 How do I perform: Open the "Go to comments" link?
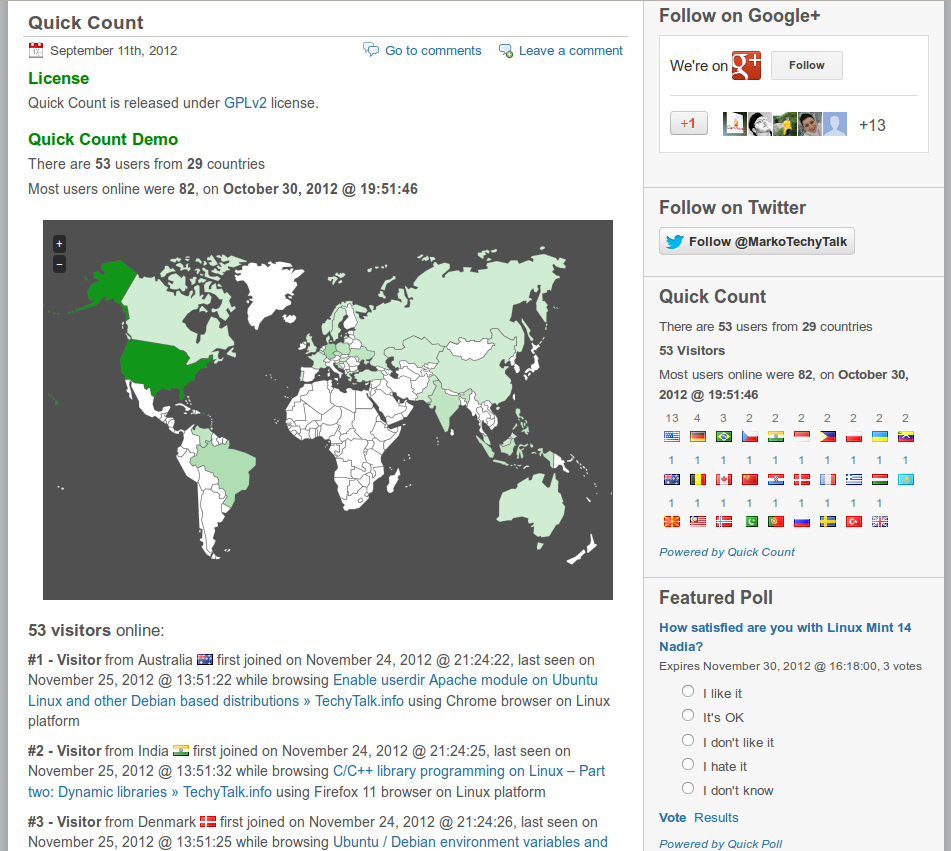point(433,51)
